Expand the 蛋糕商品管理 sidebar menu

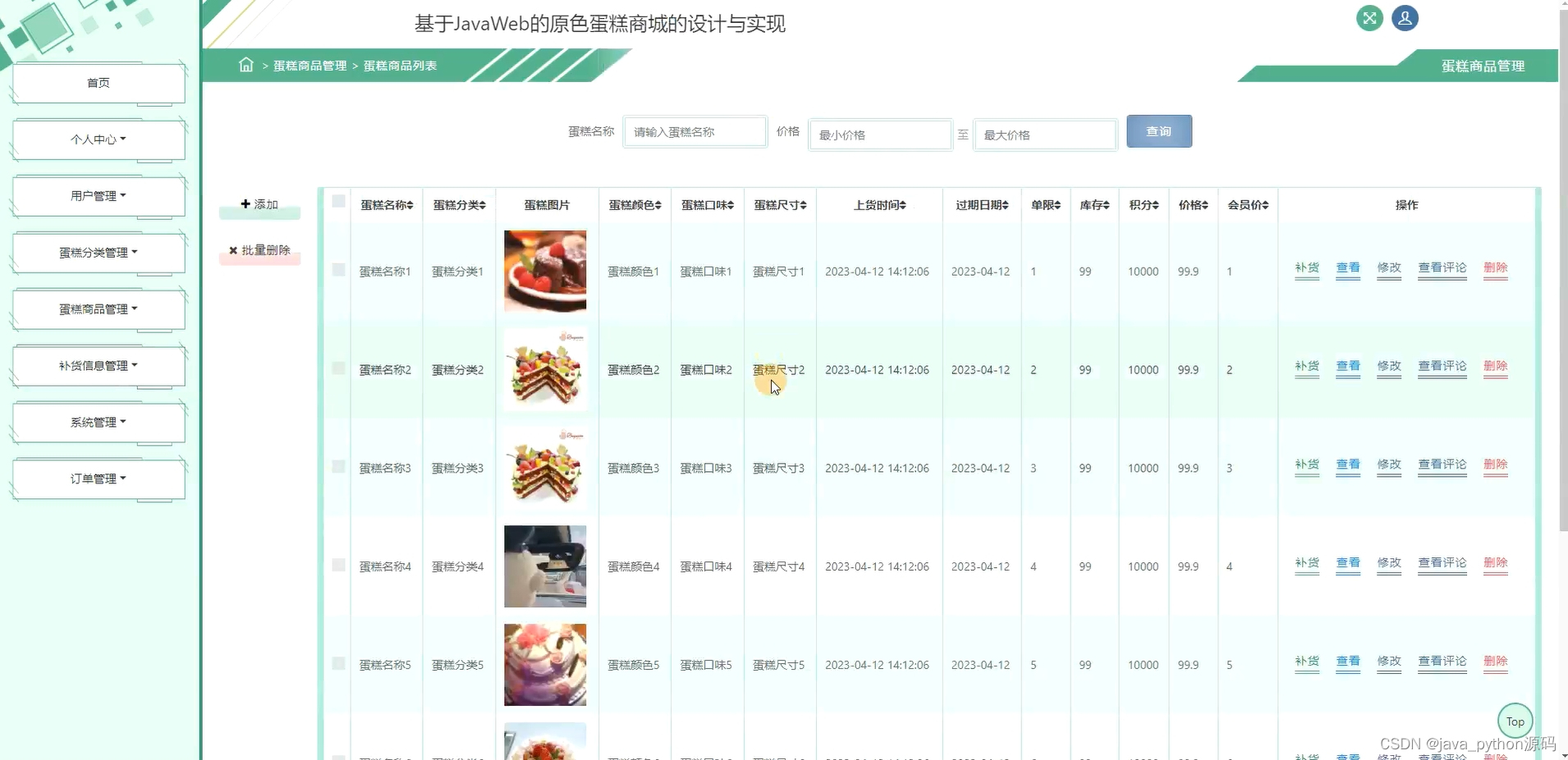(99, 309)
